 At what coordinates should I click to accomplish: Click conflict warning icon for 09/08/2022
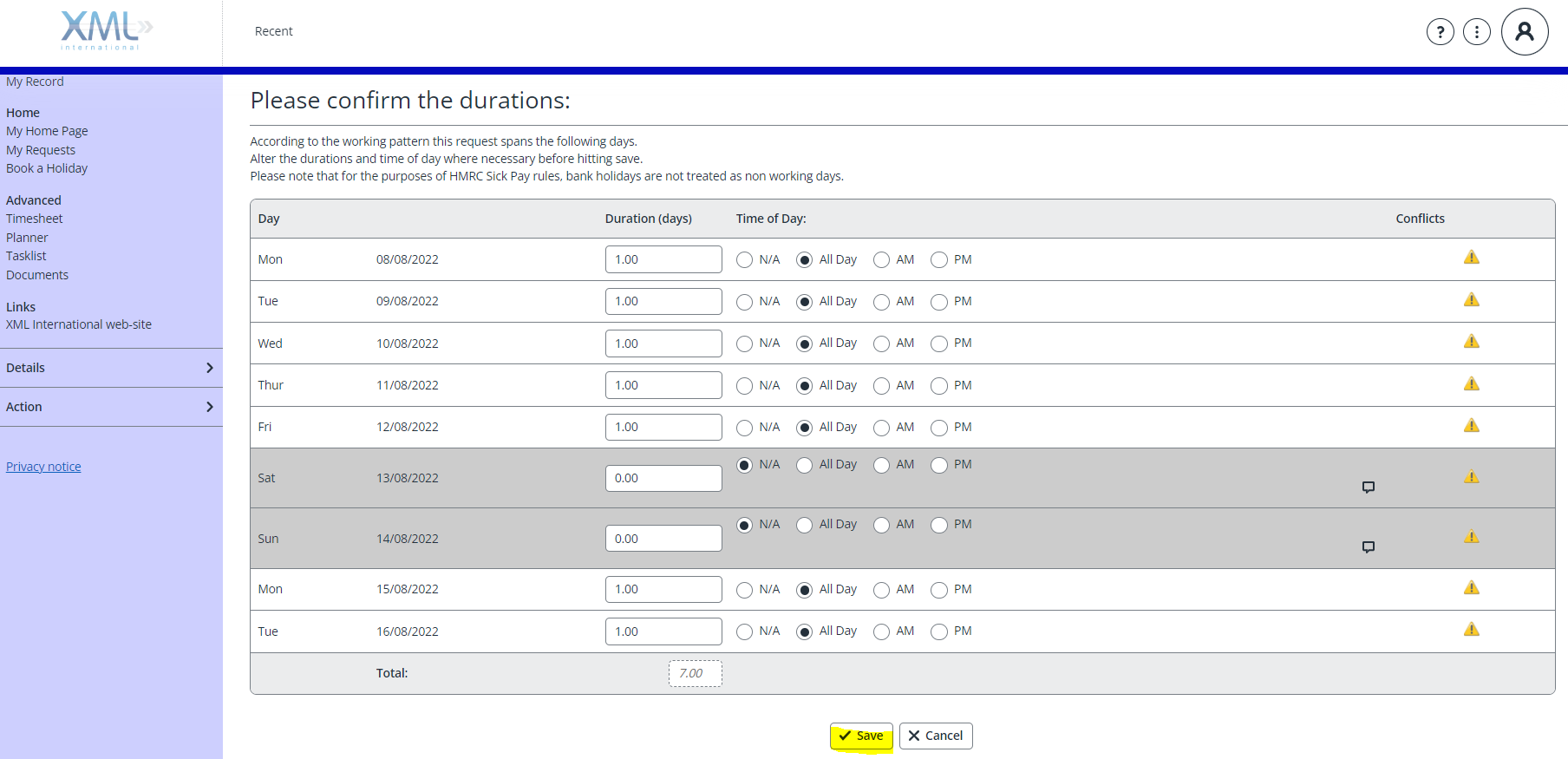[x=1472, y=300]
